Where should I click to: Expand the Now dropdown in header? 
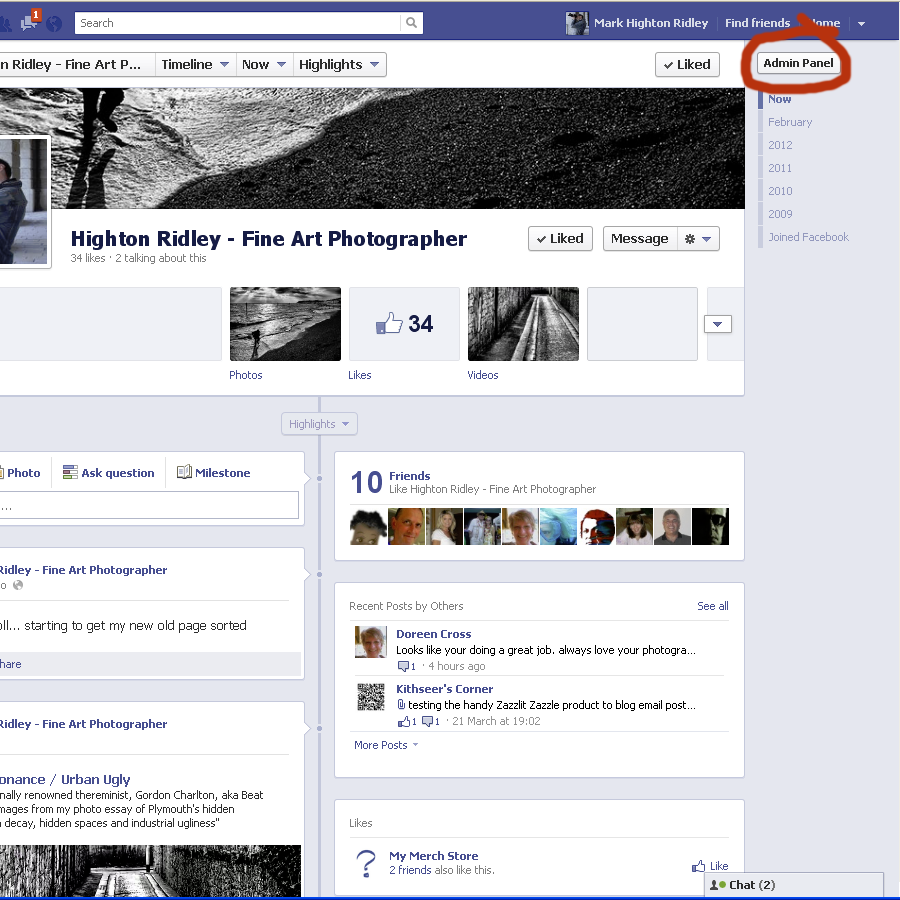coord(264,64)
